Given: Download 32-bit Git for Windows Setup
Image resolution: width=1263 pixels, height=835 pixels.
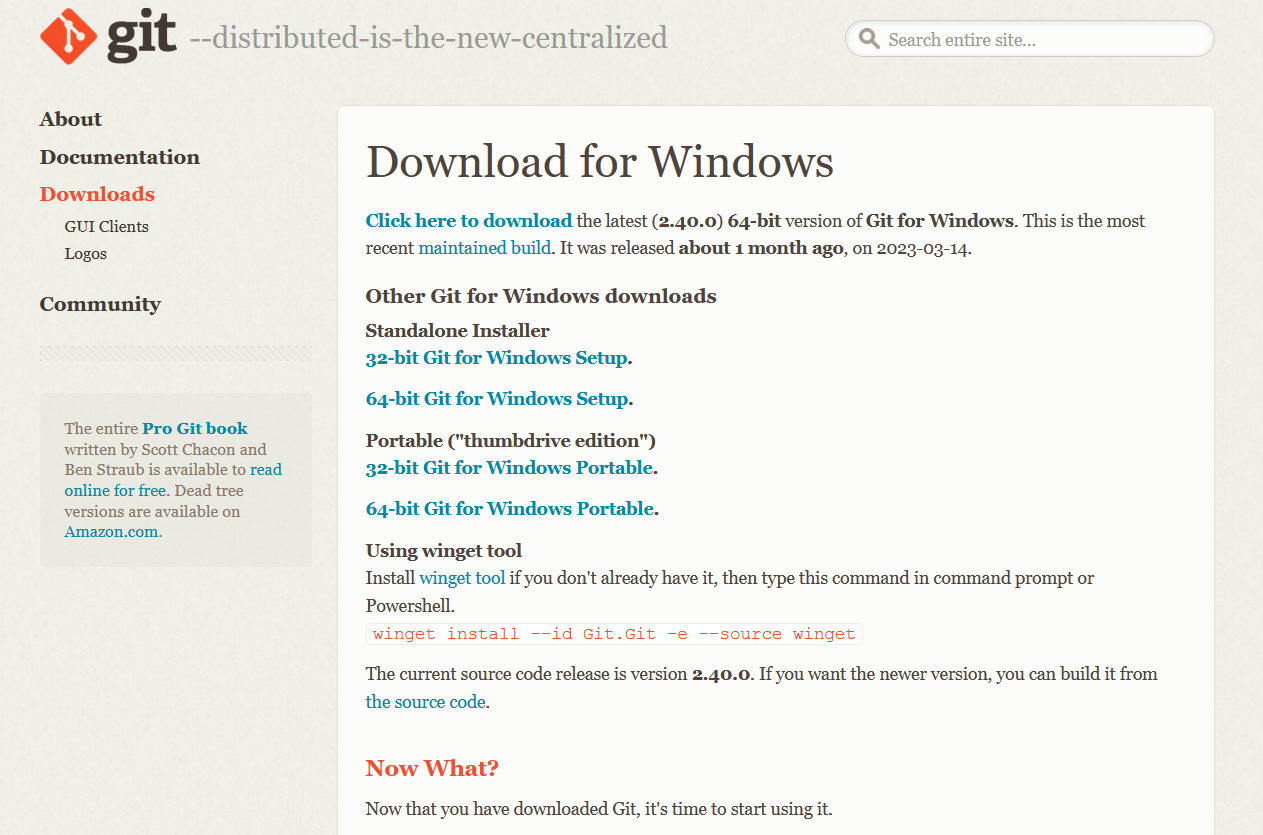Looking at the screenshot, I should tap(496, 357).
